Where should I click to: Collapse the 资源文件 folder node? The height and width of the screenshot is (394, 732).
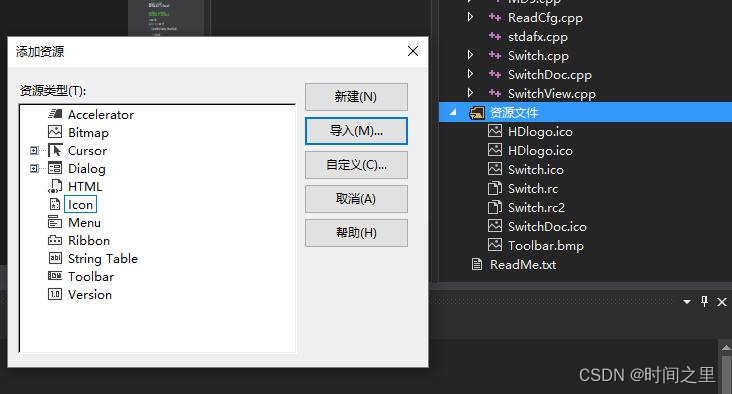(x=452, y=113)
